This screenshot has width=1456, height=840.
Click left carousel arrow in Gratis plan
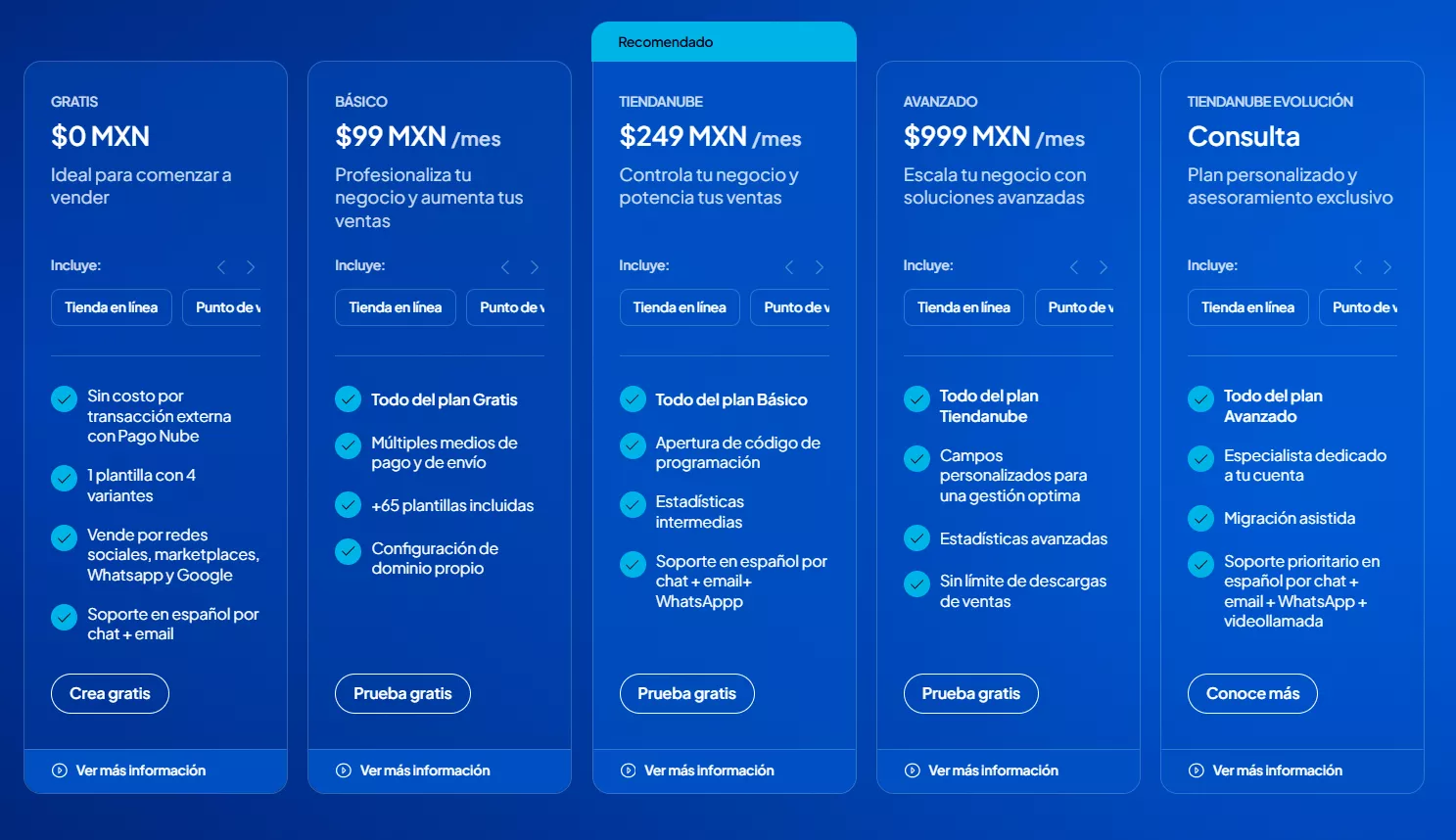point(221,267)
